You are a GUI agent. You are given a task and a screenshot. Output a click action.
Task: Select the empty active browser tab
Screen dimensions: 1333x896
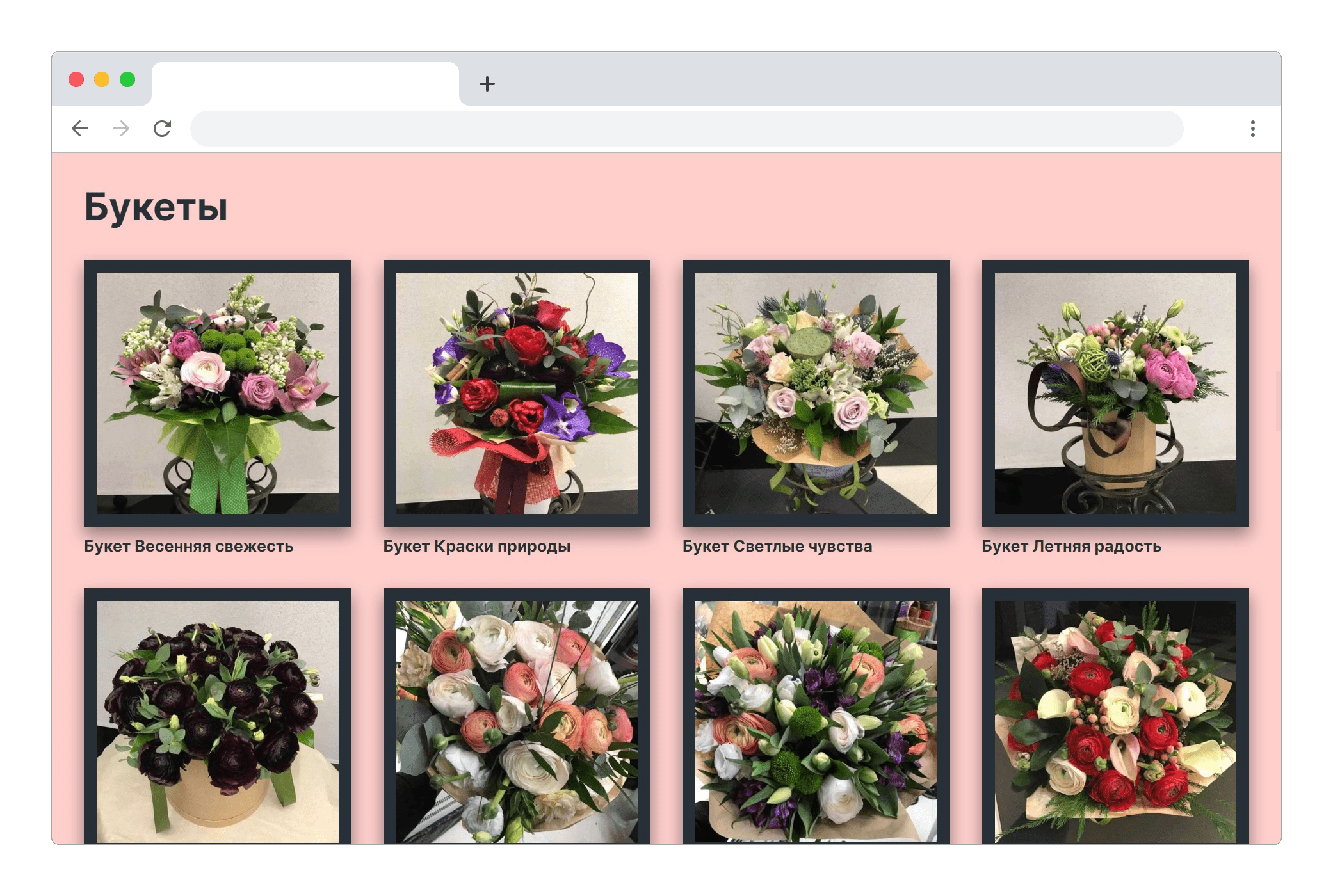pyautogui.click(x=305, y=84)
